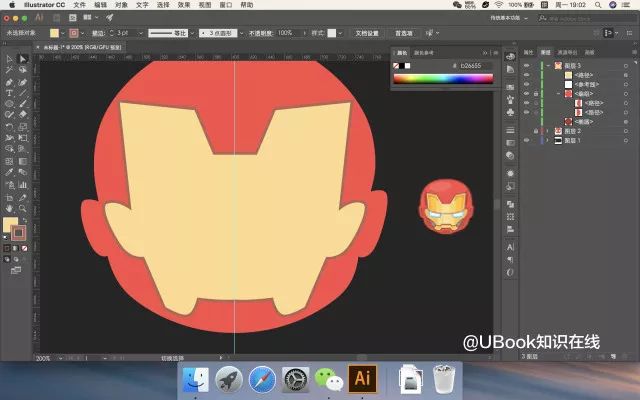Select the Direct Selection tool
Image resolution: width=640 pixels, height=400 pixels.
pos(23,59)
